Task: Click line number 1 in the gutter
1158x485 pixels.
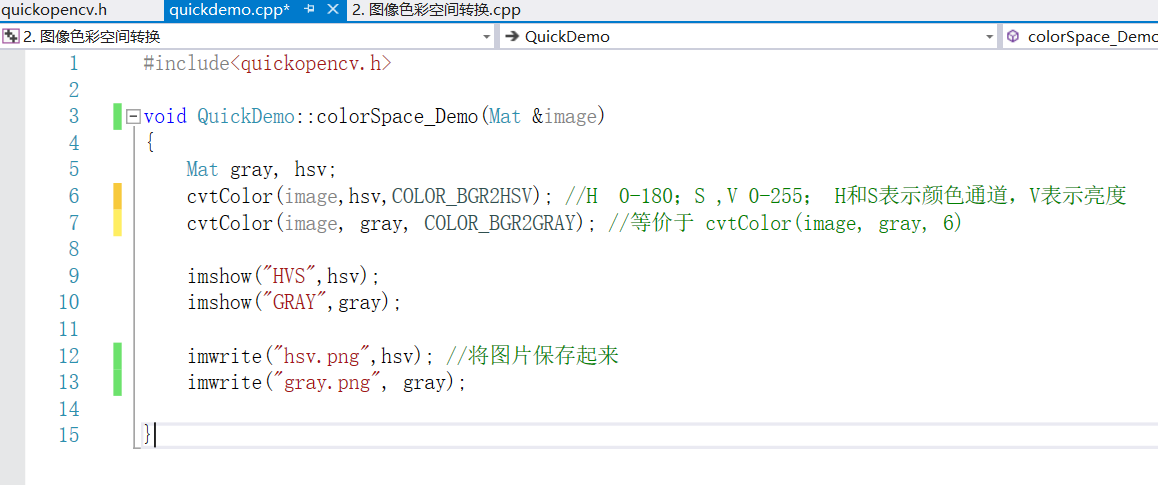Action: (72, 63)
